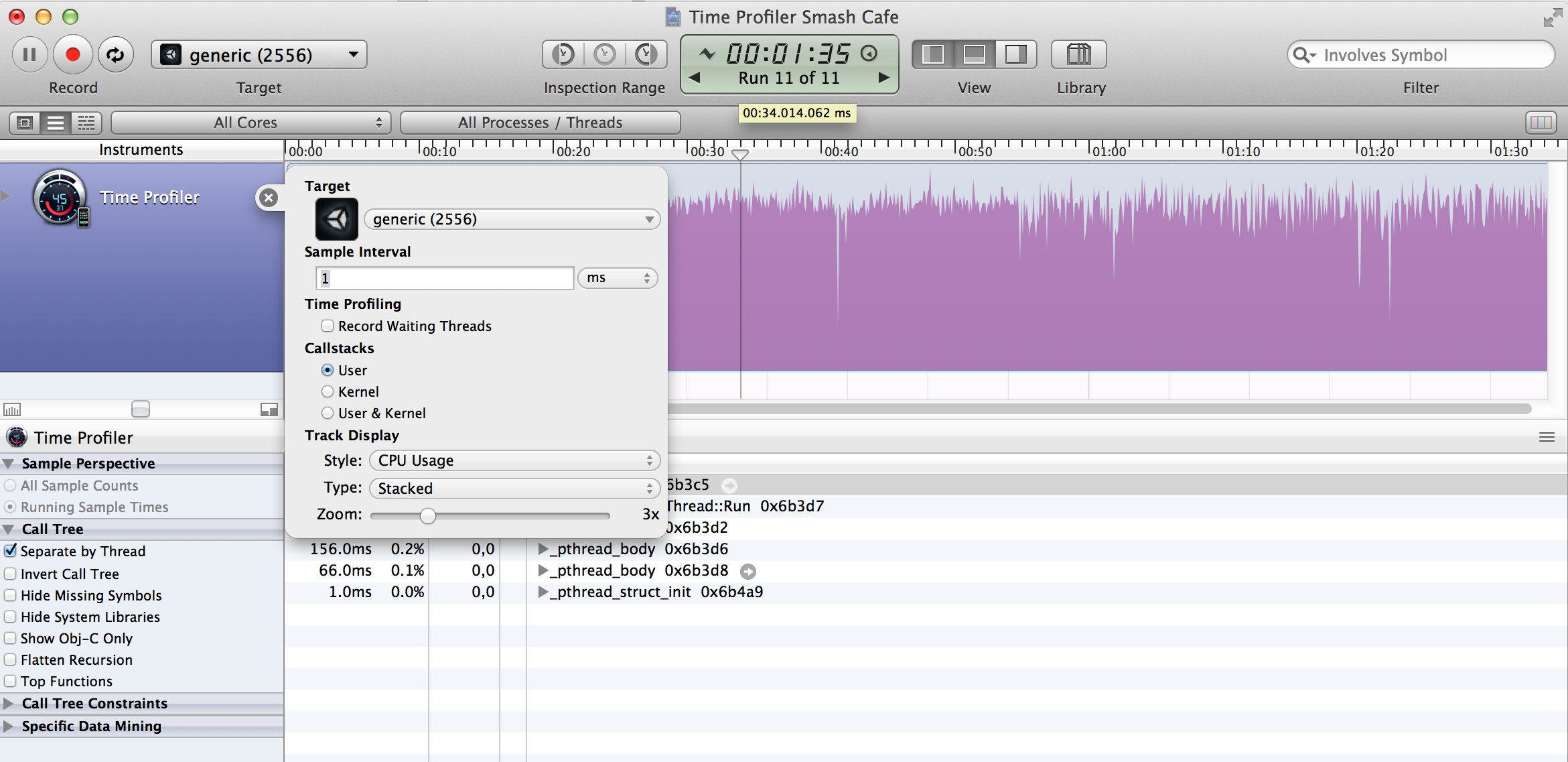Expand Call Tree Constraints section
The width and height of the screenshot is (1568, 762).
pos(9,703)
